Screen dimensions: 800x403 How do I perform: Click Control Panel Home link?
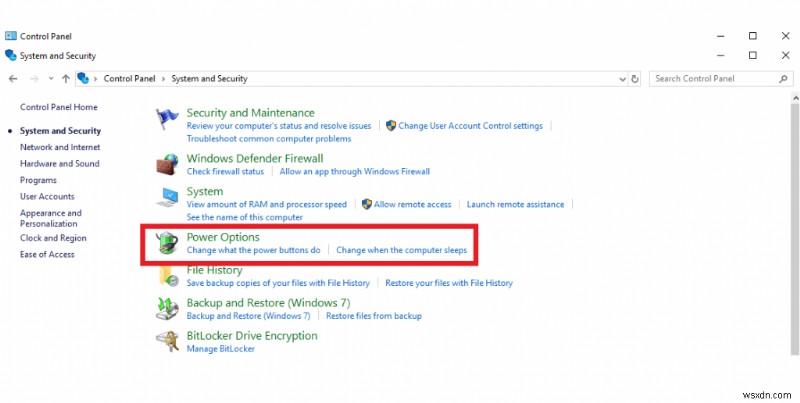click(x=59, y=107)
